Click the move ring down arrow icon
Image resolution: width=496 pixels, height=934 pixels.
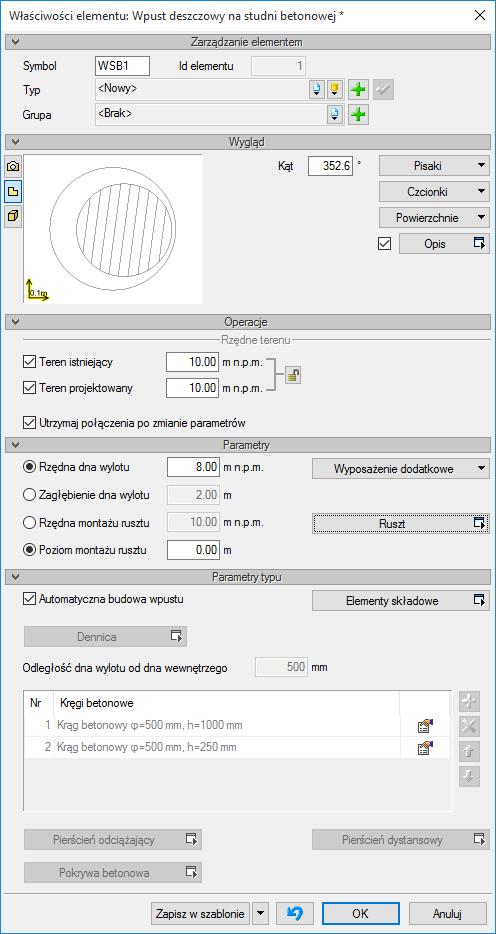pyautogui.click(x=470, y=777)
